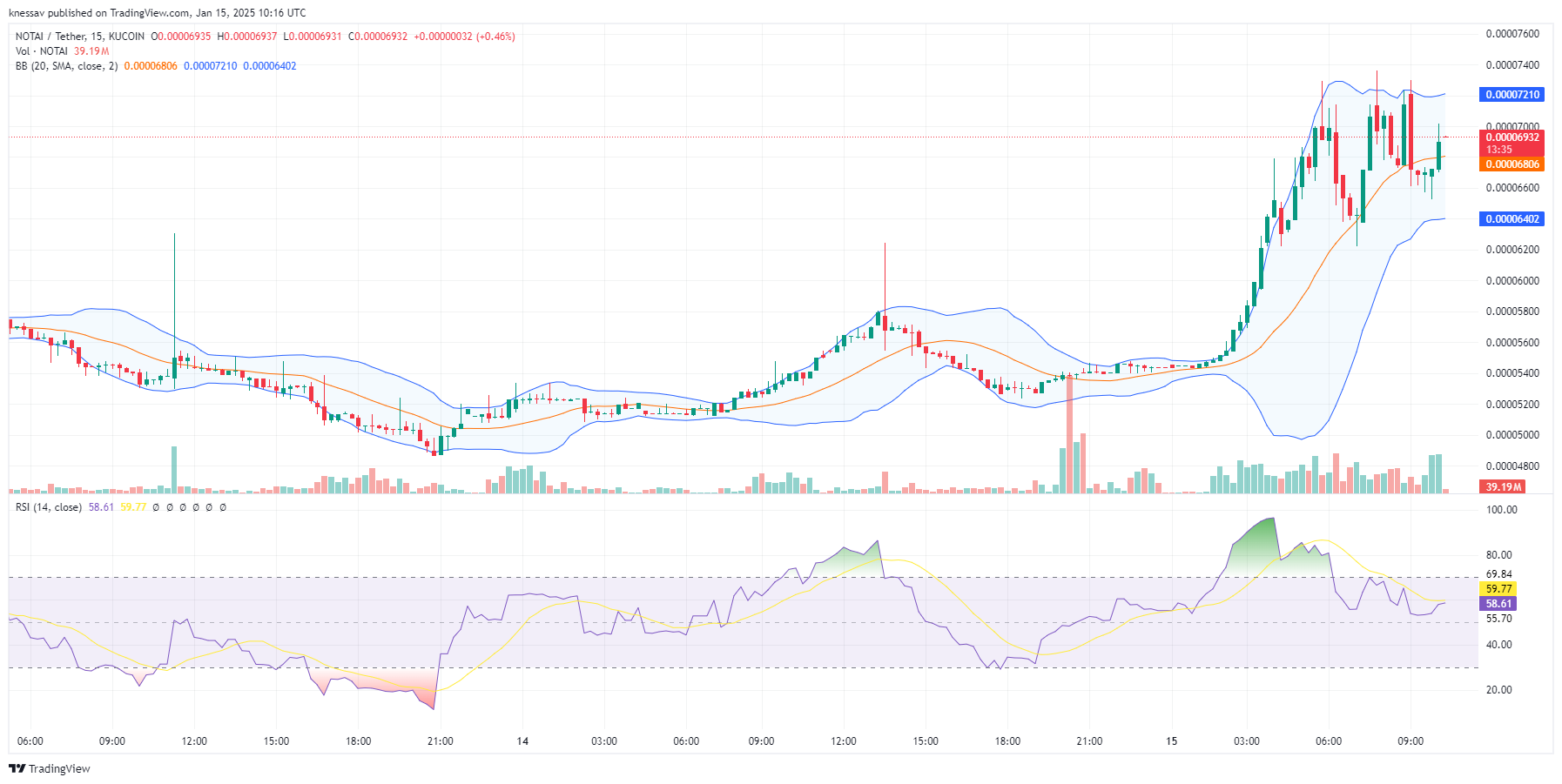The height and width of the screenshot is (784, 1562).
Task: Click the blue 0.00007210 price axis tag
Action: (1512, 95)
